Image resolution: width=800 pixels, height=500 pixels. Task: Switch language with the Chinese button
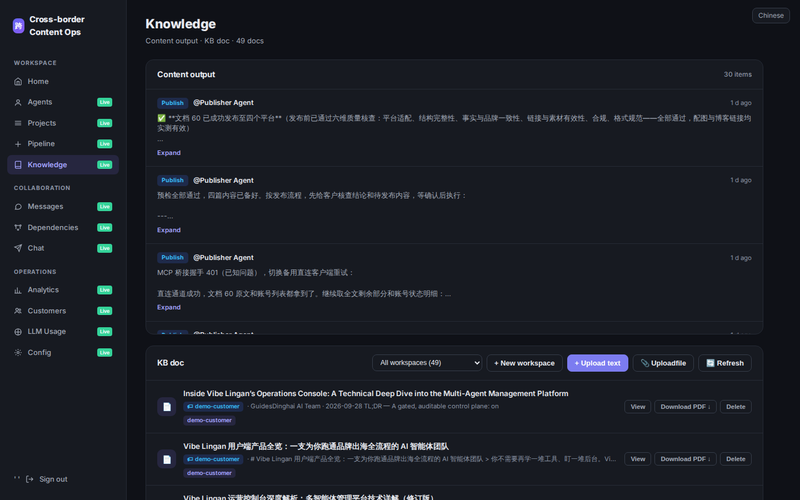[x=770, y=15]
